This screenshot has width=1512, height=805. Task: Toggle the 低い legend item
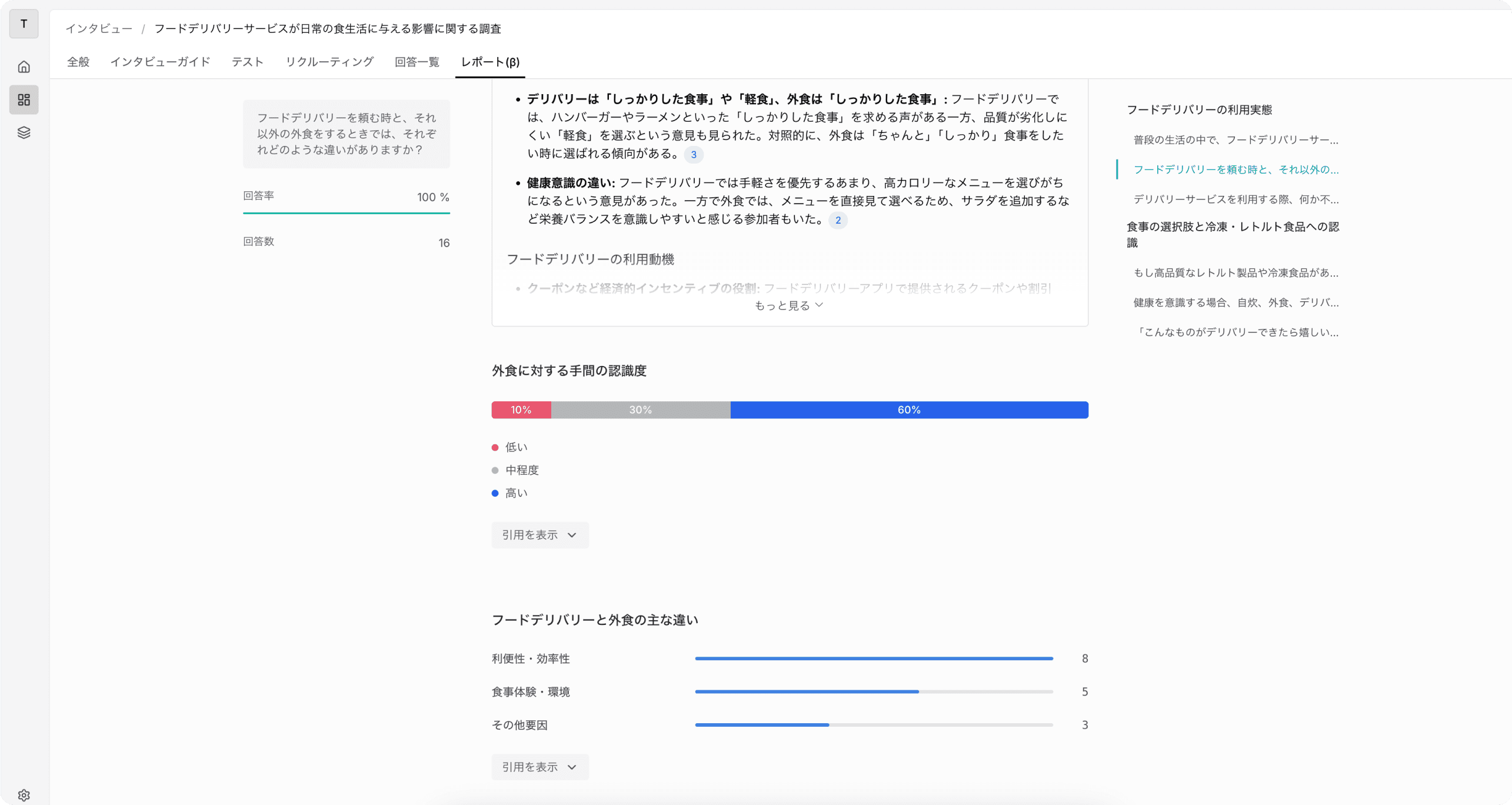coord(515,447)
